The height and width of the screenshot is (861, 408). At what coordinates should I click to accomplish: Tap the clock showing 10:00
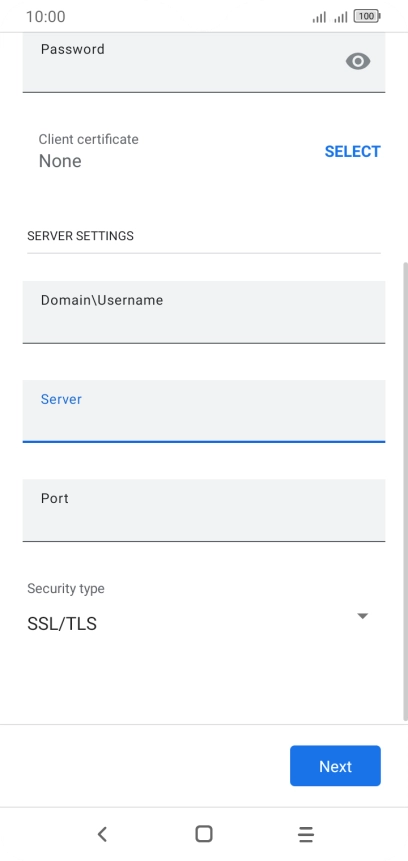point(46,16)
